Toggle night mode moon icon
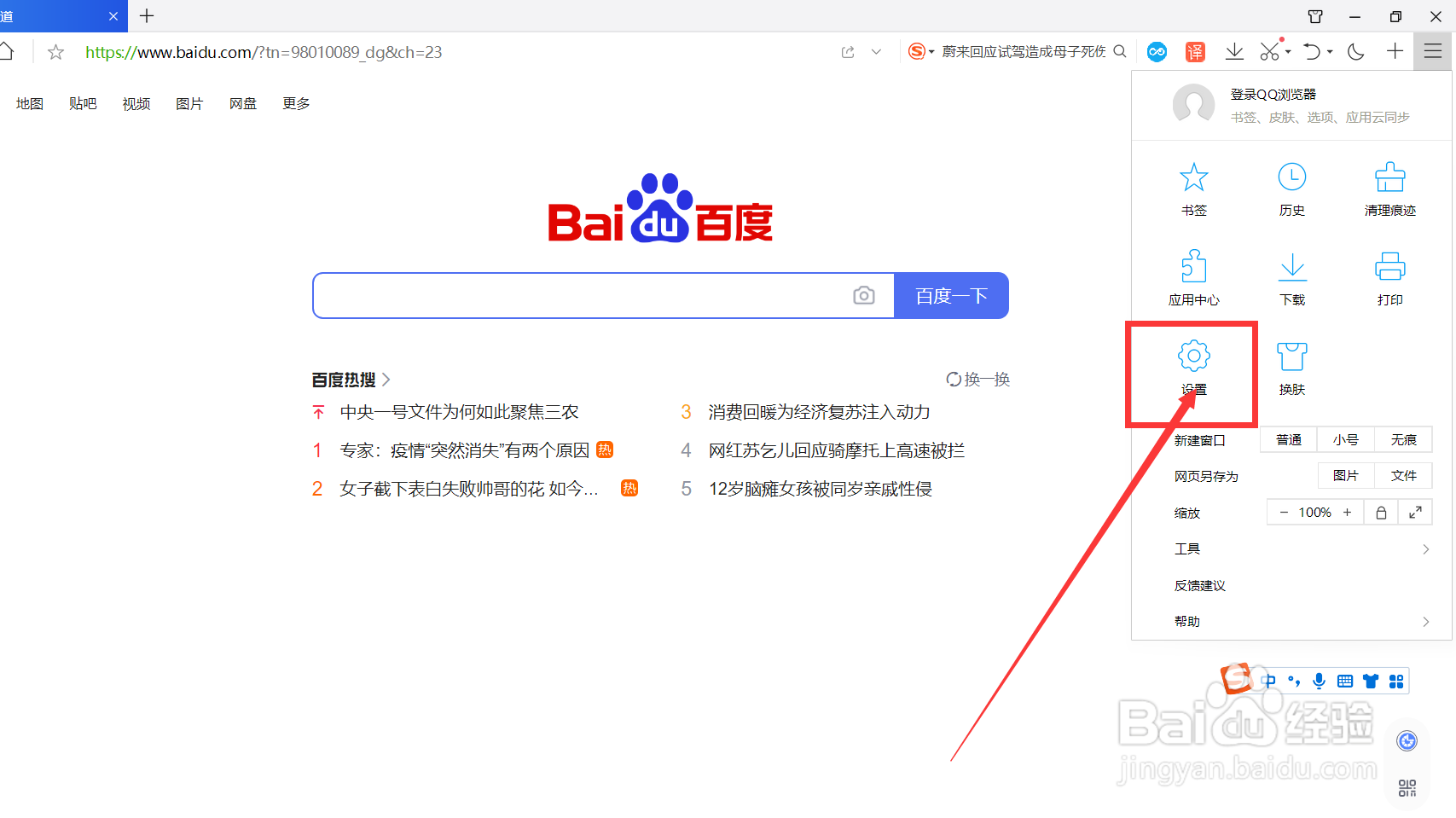This screenshot has width=1456, height=818. (1355, 52)
